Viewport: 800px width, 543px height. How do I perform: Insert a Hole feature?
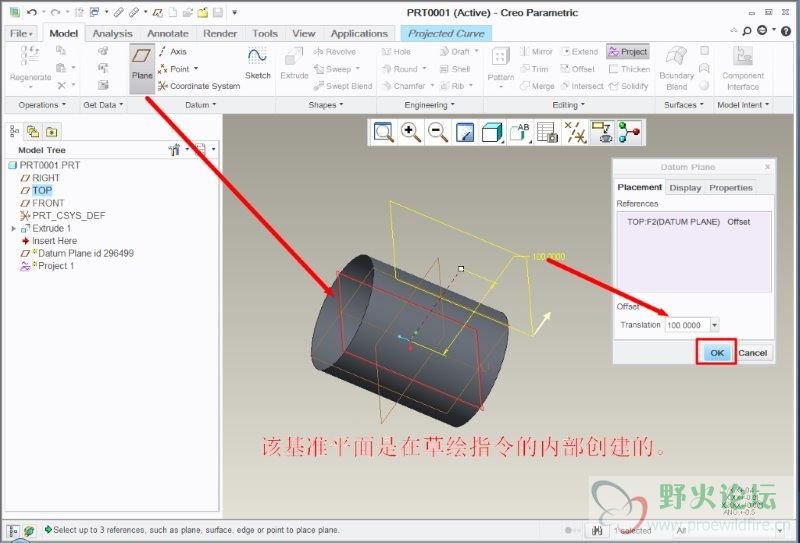point(396,52)
